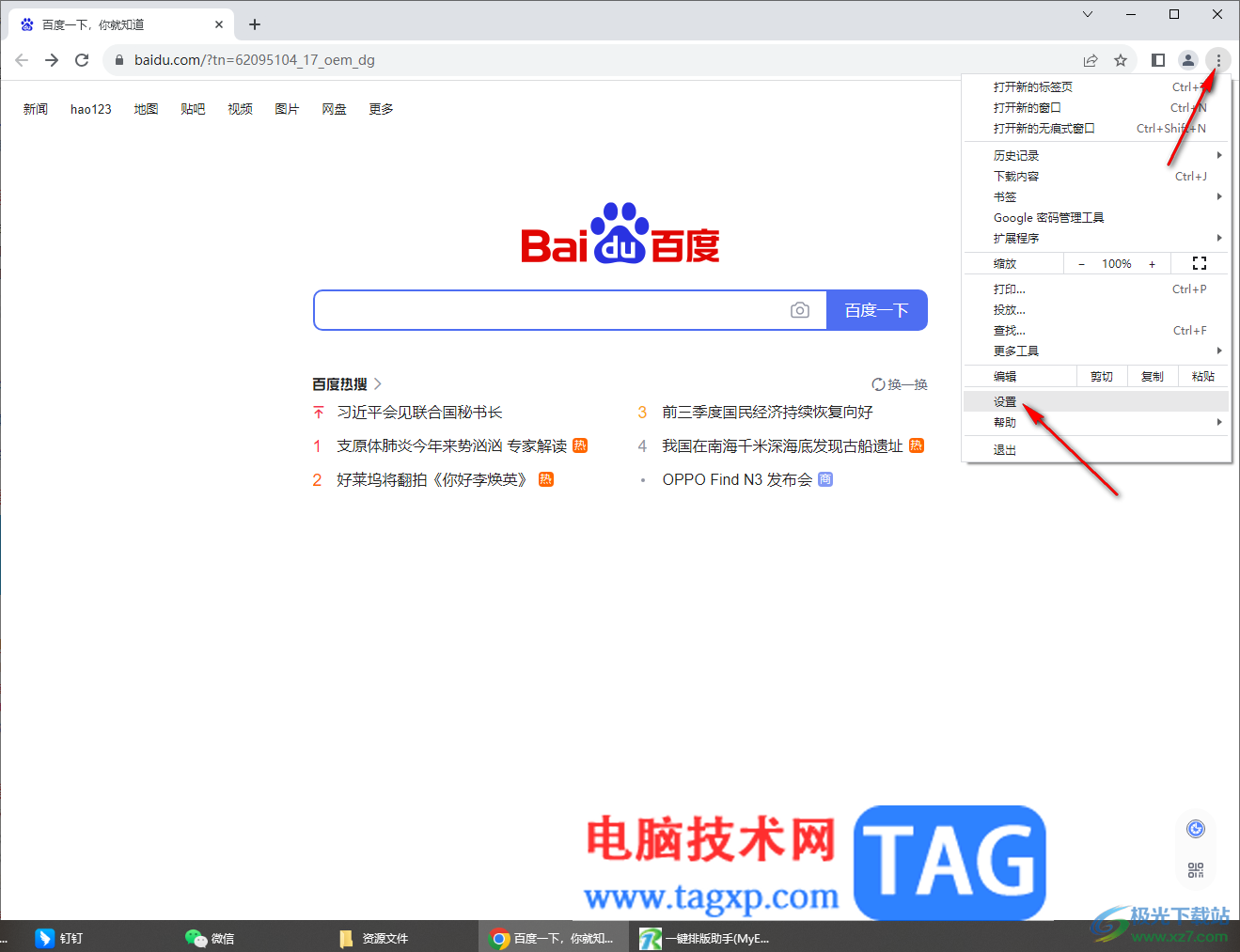Click the QR code floating icon
The height and width of the screenshot is (952, 1240).
coord(1196,870)
